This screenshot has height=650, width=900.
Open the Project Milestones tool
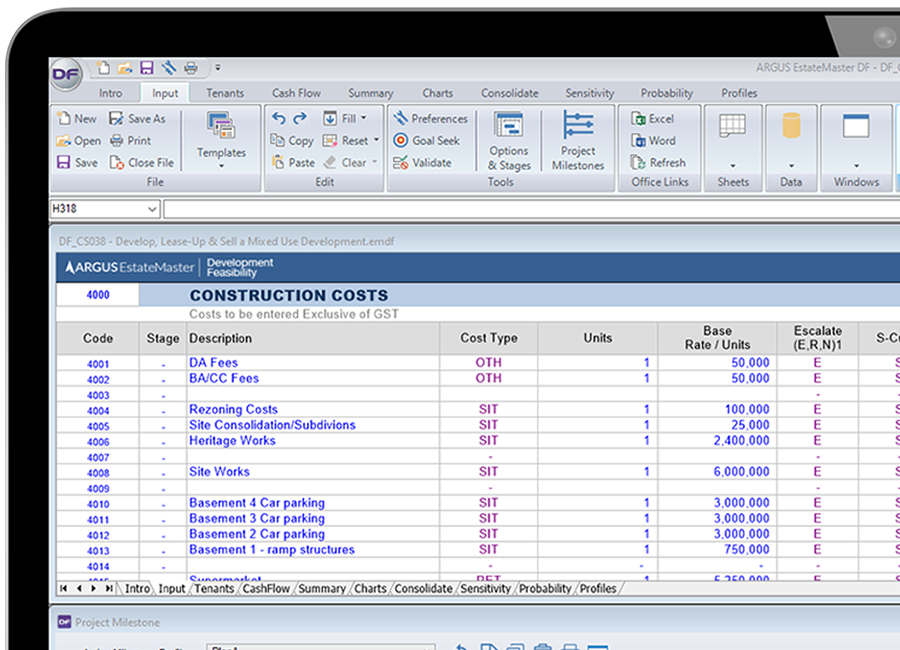coord(578,140)
